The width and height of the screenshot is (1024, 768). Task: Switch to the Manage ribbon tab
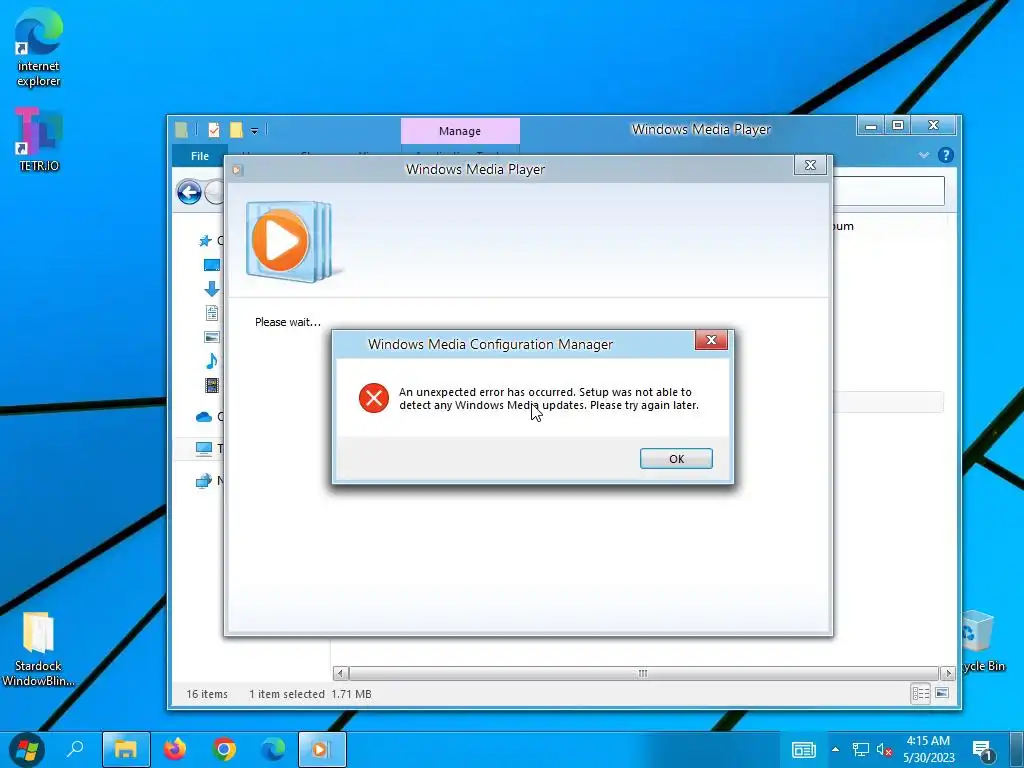point(460,131)
